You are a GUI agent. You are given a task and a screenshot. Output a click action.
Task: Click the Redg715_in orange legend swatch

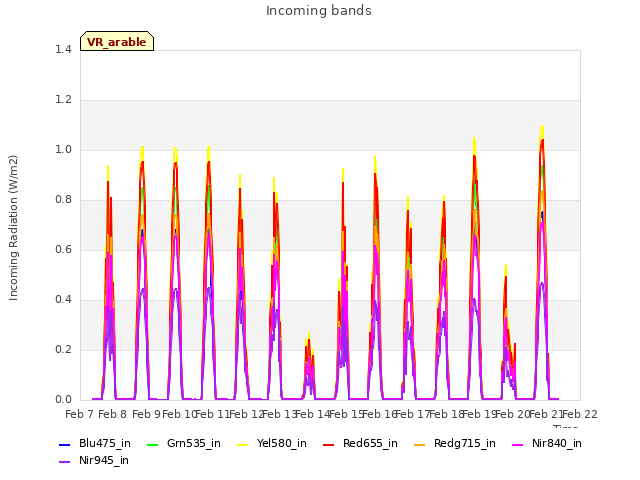[420, 444]
